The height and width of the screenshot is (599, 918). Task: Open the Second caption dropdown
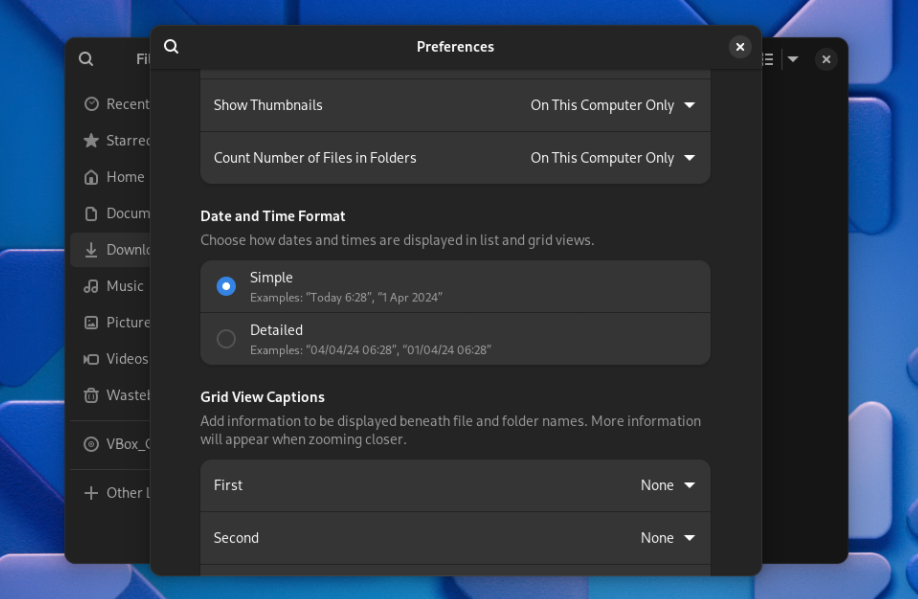667,538
